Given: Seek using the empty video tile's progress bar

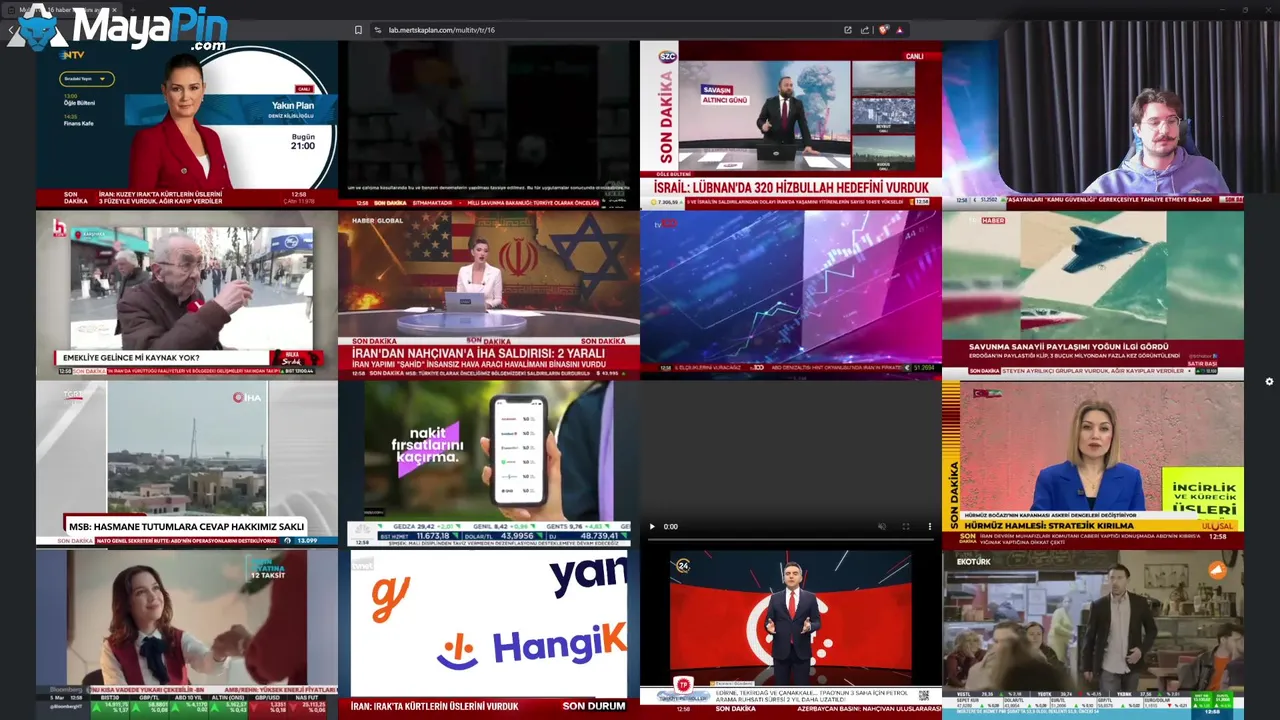Looking at the screenshot, I should (790, 540).
